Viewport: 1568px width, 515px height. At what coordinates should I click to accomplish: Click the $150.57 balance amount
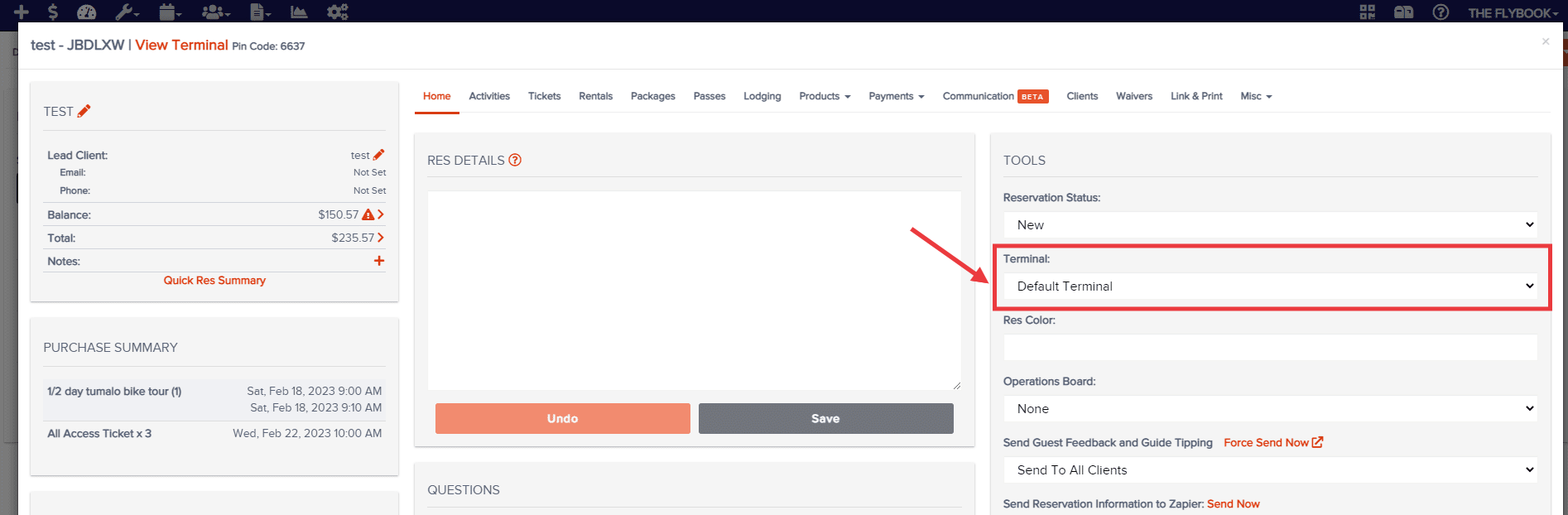[339, 214]
